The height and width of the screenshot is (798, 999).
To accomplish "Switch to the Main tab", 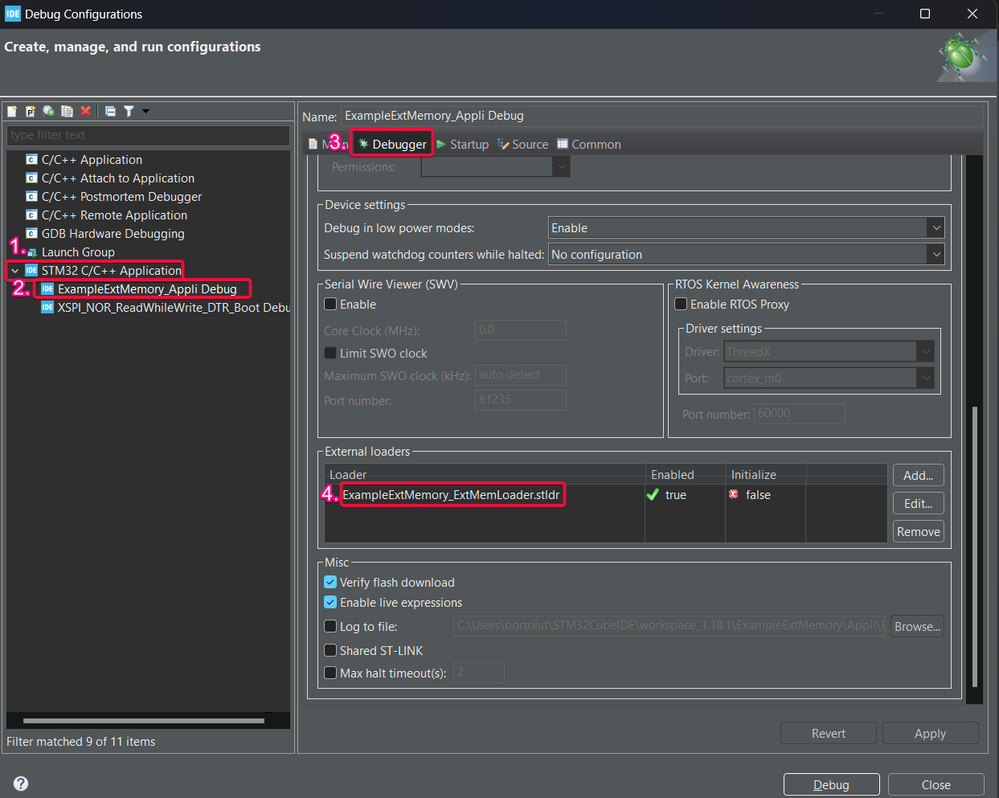I will [327, 144].
